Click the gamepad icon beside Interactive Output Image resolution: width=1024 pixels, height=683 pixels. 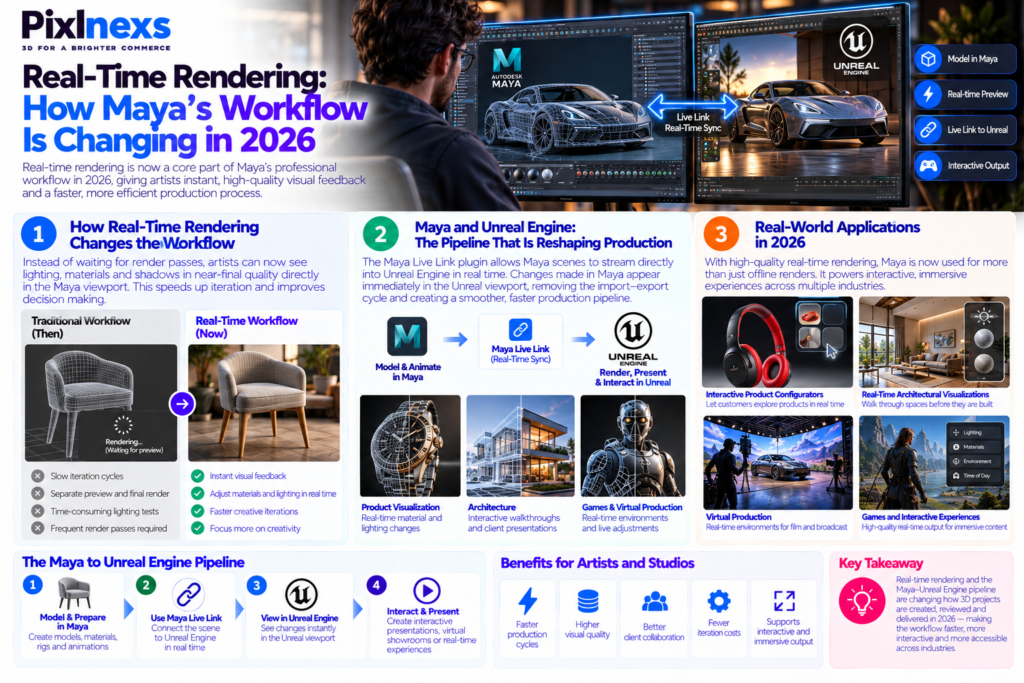pos(928,165)
